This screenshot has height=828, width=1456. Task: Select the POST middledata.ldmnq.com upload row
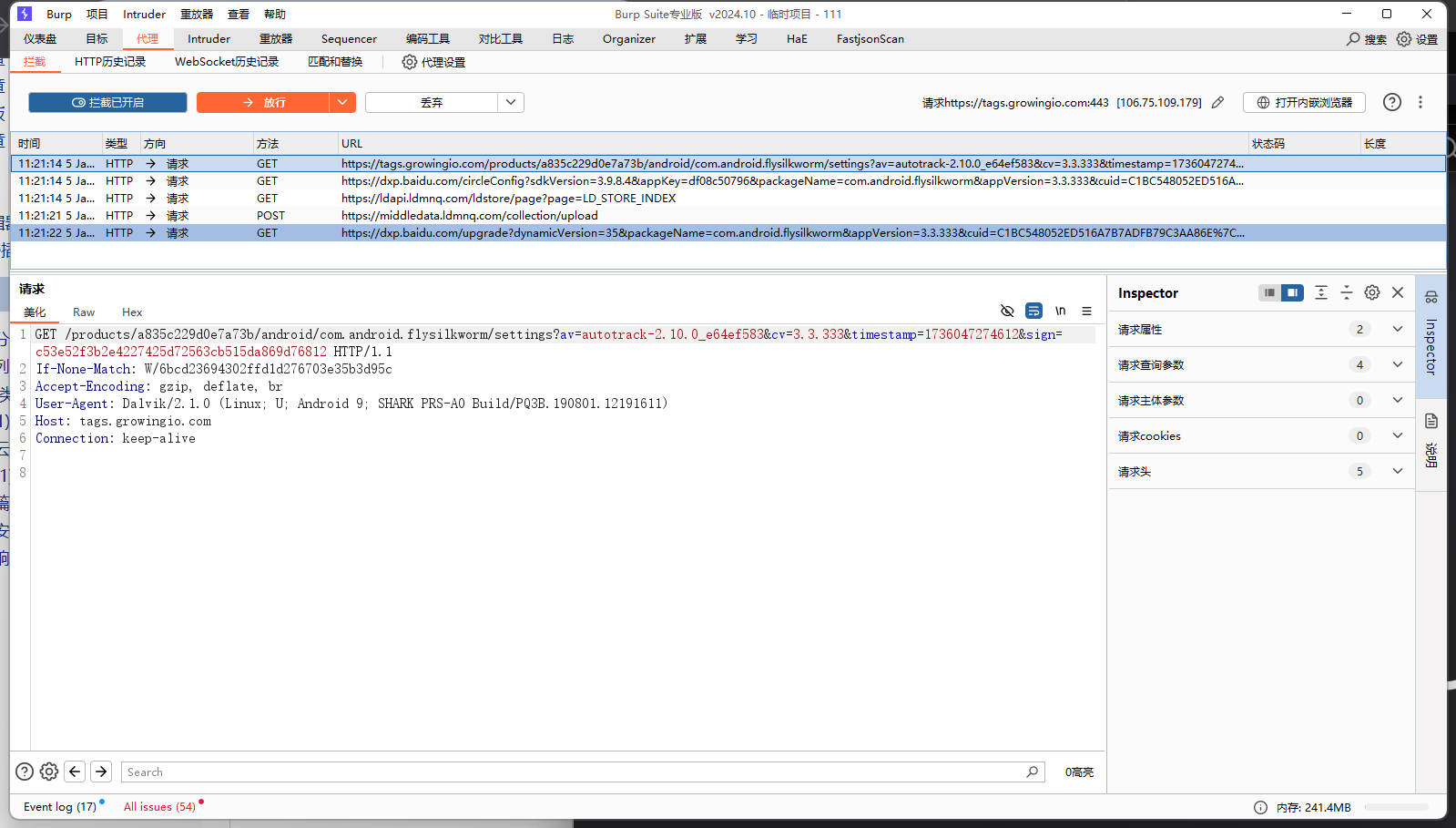tap(728, 216)
